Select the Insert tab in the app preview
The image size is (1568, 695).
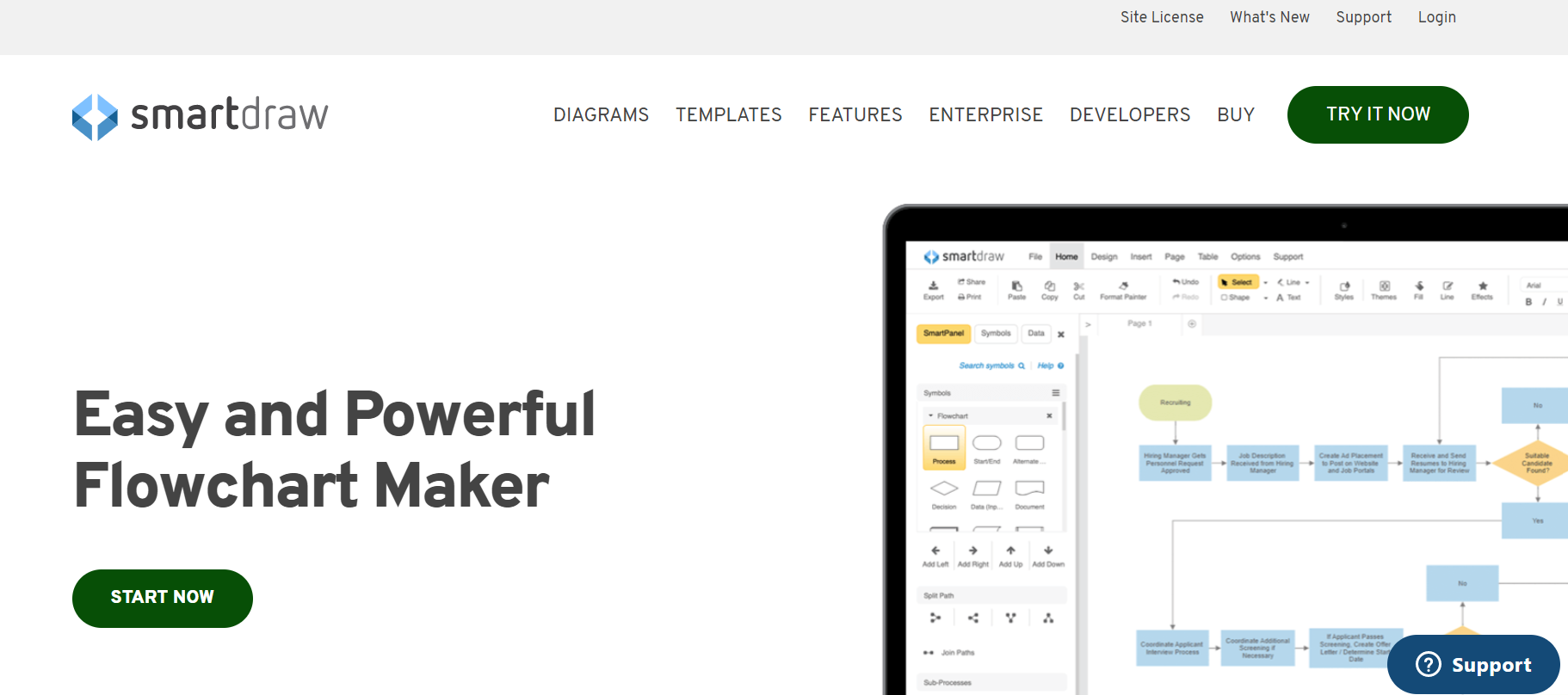(x=1141, y=256)
